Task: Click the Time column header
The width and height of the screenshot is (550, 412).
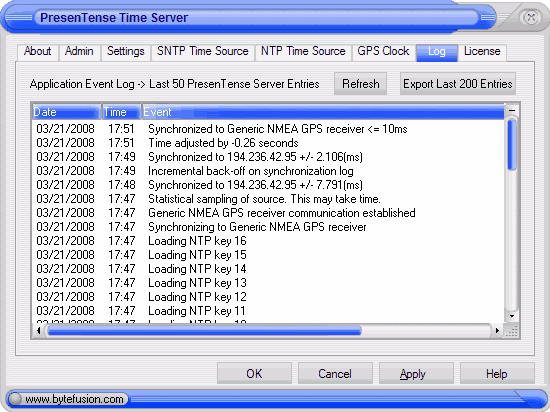Action: 122,112
